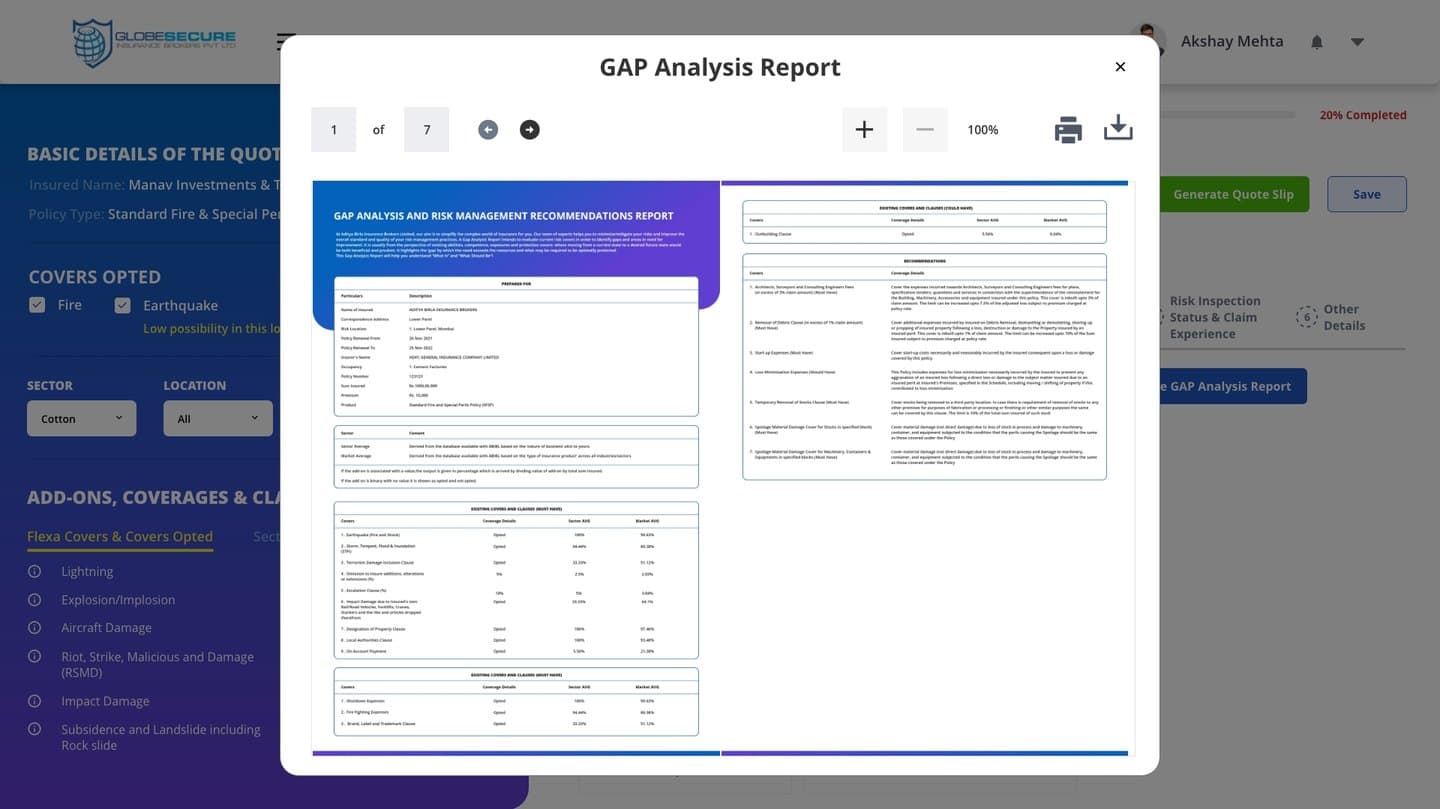Toggle the Earthquake cover checkbox
Image resolution: width=1440 pixels, height=809 pixels.
pos(122,305)
